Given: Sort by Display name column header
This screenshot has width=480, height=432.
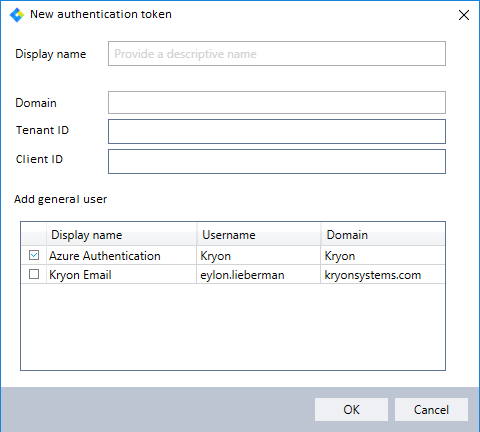Looking at the screenshot, I should [x=121, y=235].
